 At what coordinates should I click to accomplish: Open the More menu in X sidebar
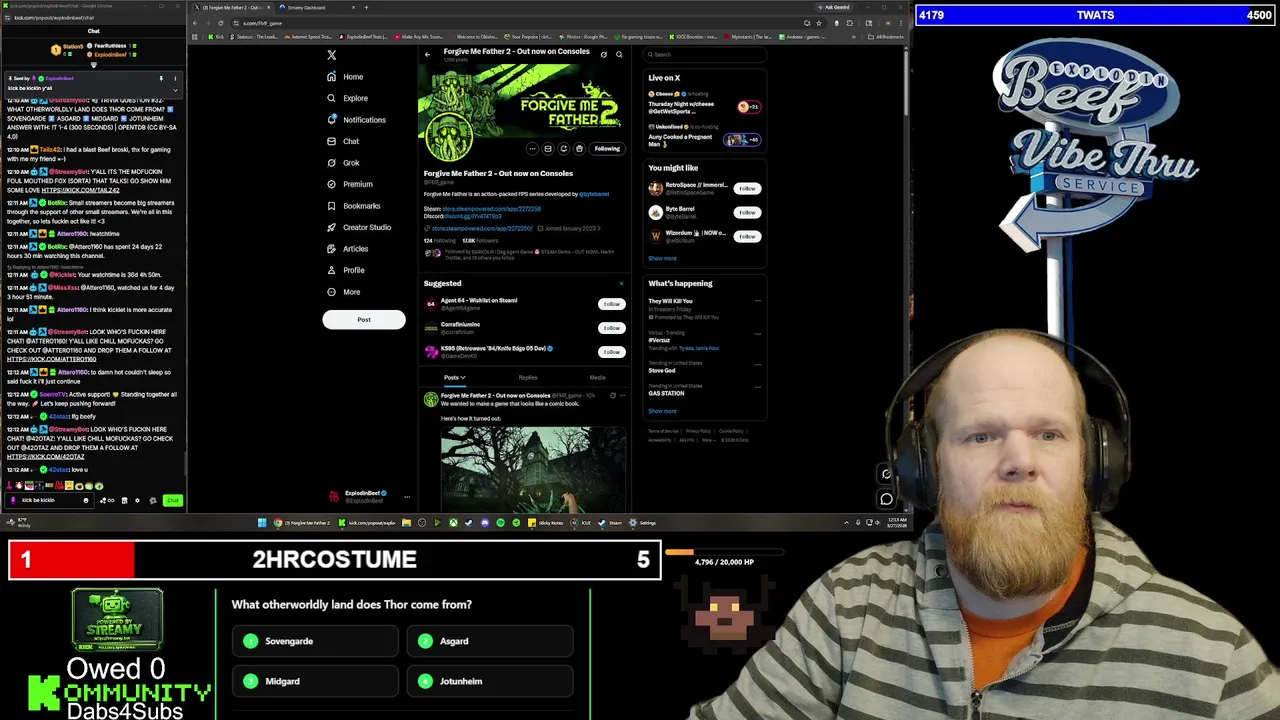pyautogui.click(x=343, y=292)
